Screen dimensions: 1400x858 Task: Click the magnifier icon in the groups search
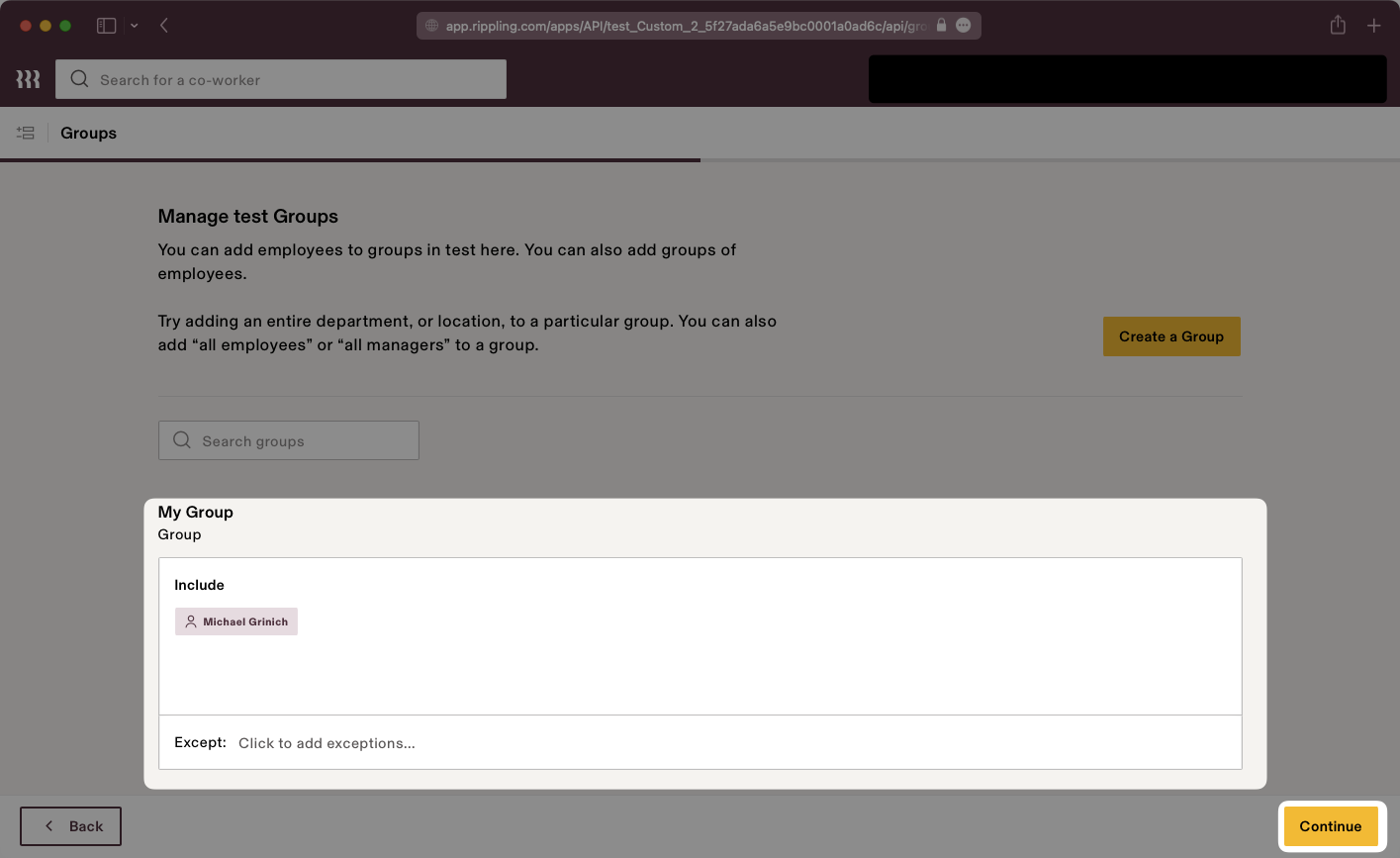182,439
